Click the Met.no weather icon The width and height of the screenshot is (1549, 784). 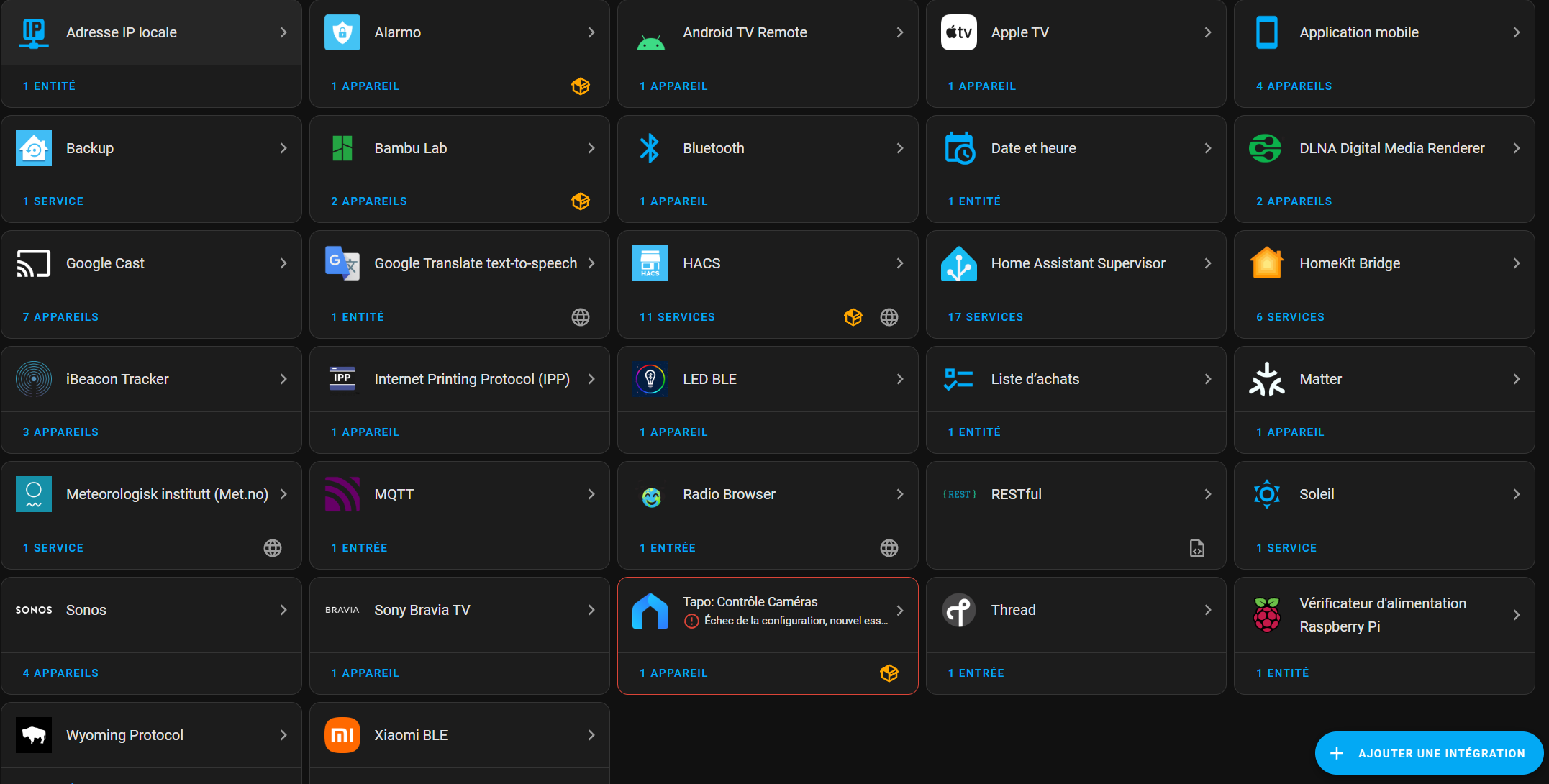(34, 494)
